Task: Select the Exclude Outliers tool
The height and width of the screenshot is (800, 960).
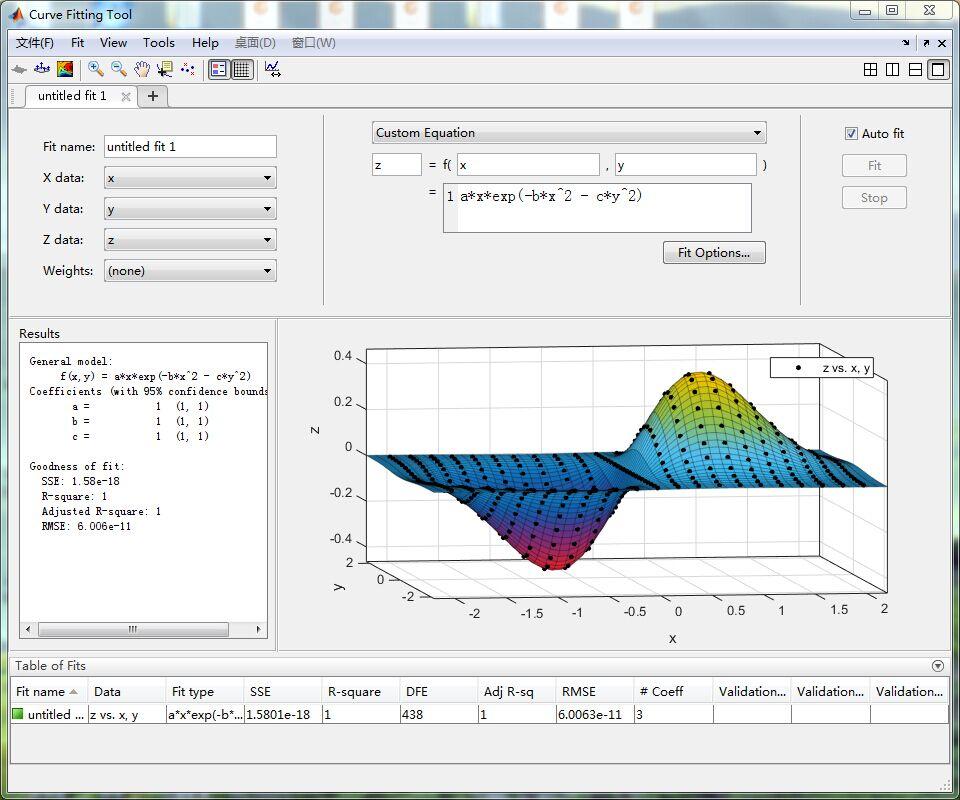Action: 188,69
